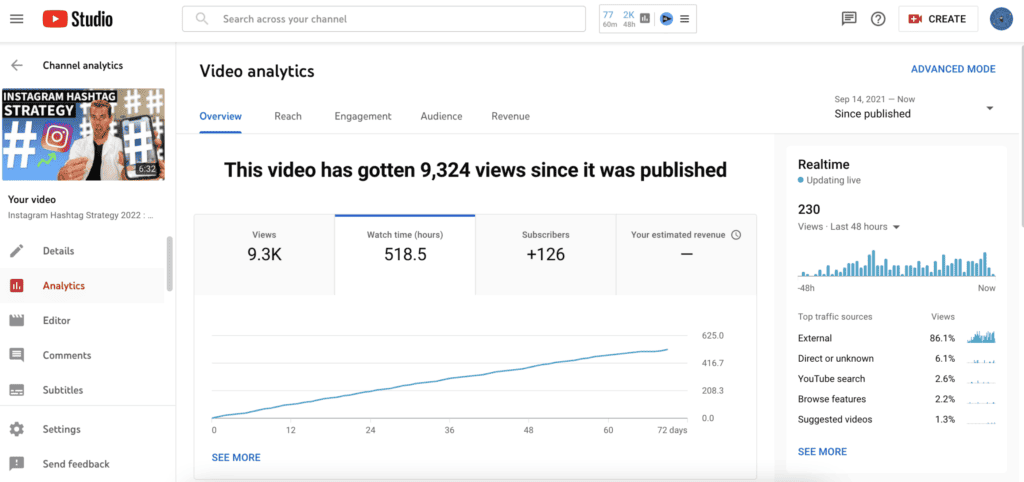The height and width of the screenshot is (482, 1024).
Task: Switch to the Audience tab
Action: pyautogui.click(x=441, y=116)
